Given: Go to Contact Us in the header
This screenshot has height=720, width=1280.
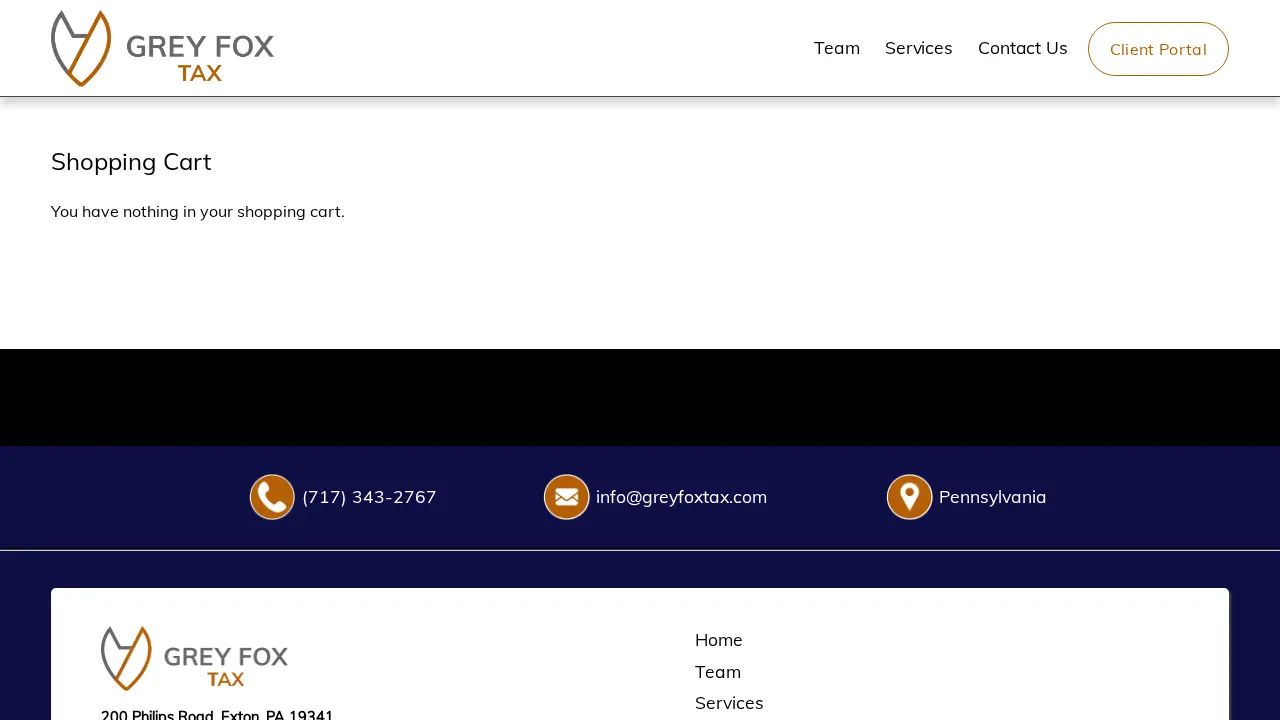Looking at the screenshot, I should tap(1023, 48).
